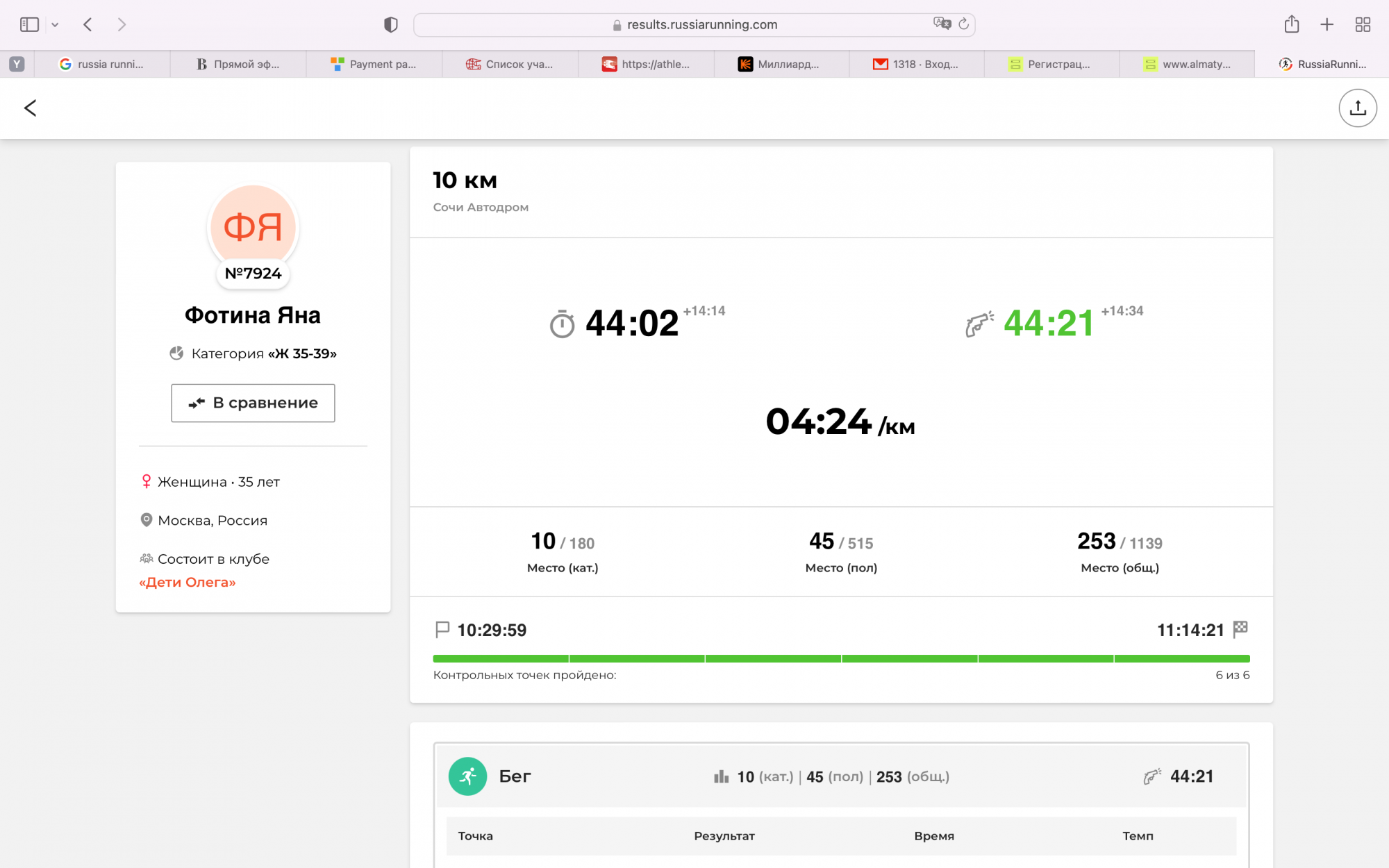Open club link «Дети Олега»
1389x868 pixels.
(x=188, y=582)
